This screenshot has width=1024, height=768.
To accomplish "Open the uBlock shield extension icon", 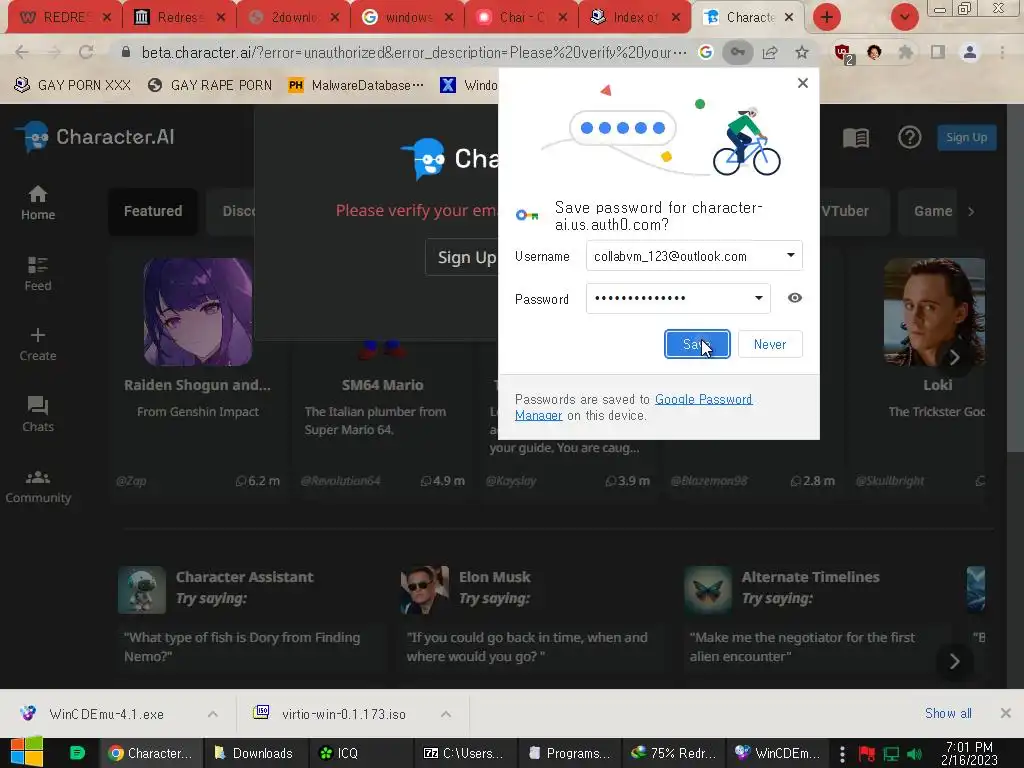I will point(843,53).
